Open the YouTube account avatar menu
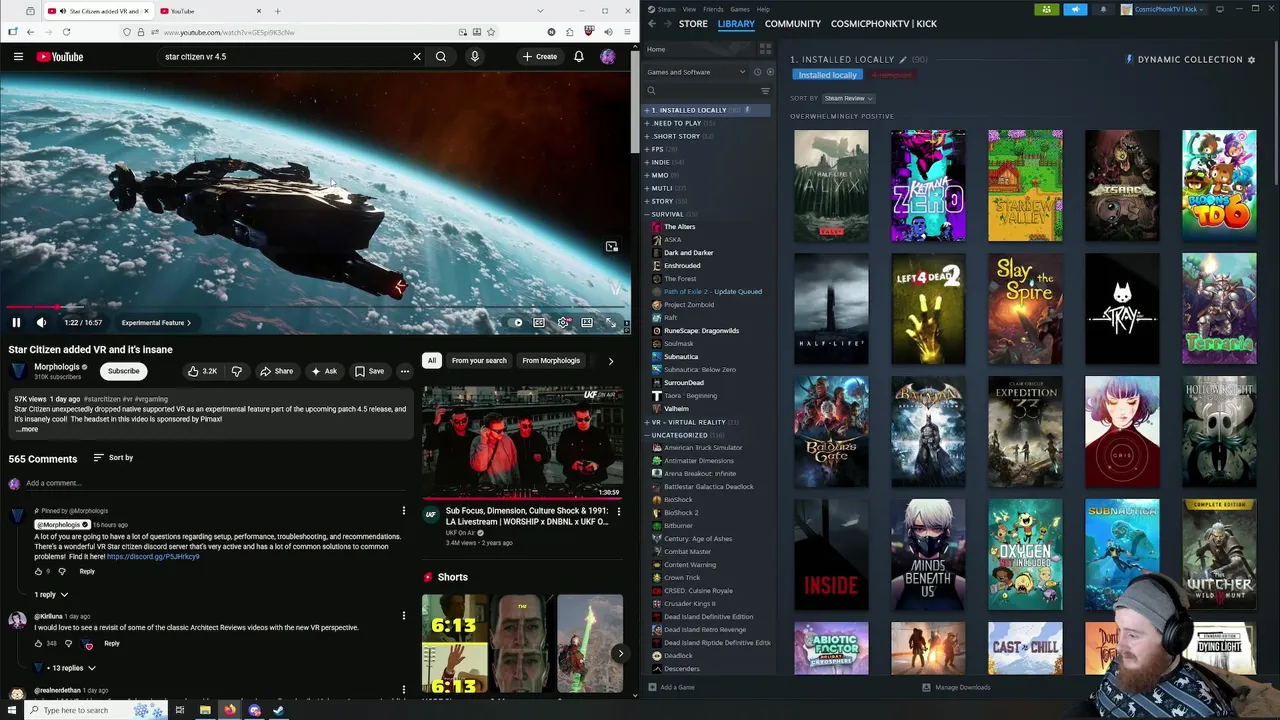Image resolution: width=1280 pixels, height=720 pixels. (608, 57)
